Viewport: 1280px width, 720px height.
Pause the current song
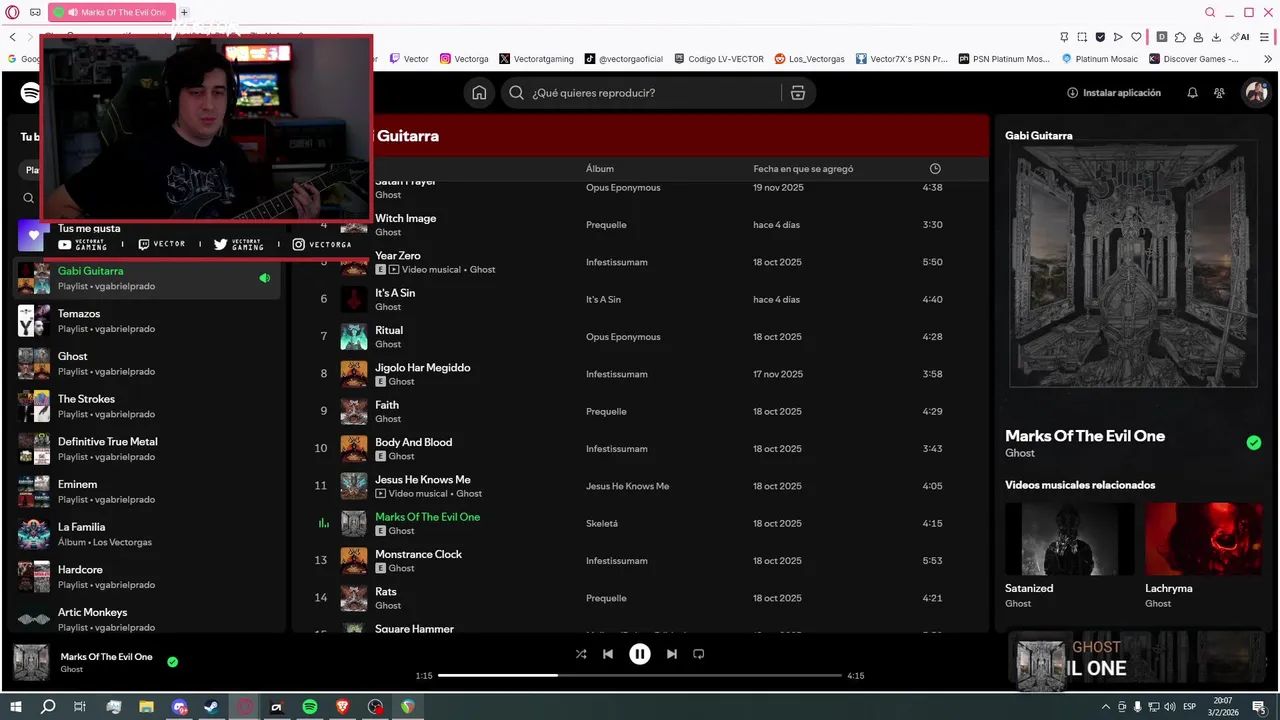tap(640, 654)
